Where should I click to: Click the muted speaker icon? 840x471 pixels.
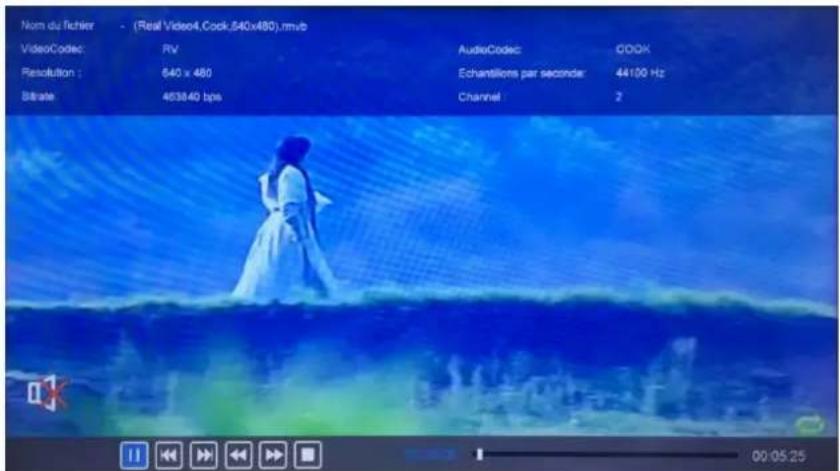(47, 393)
